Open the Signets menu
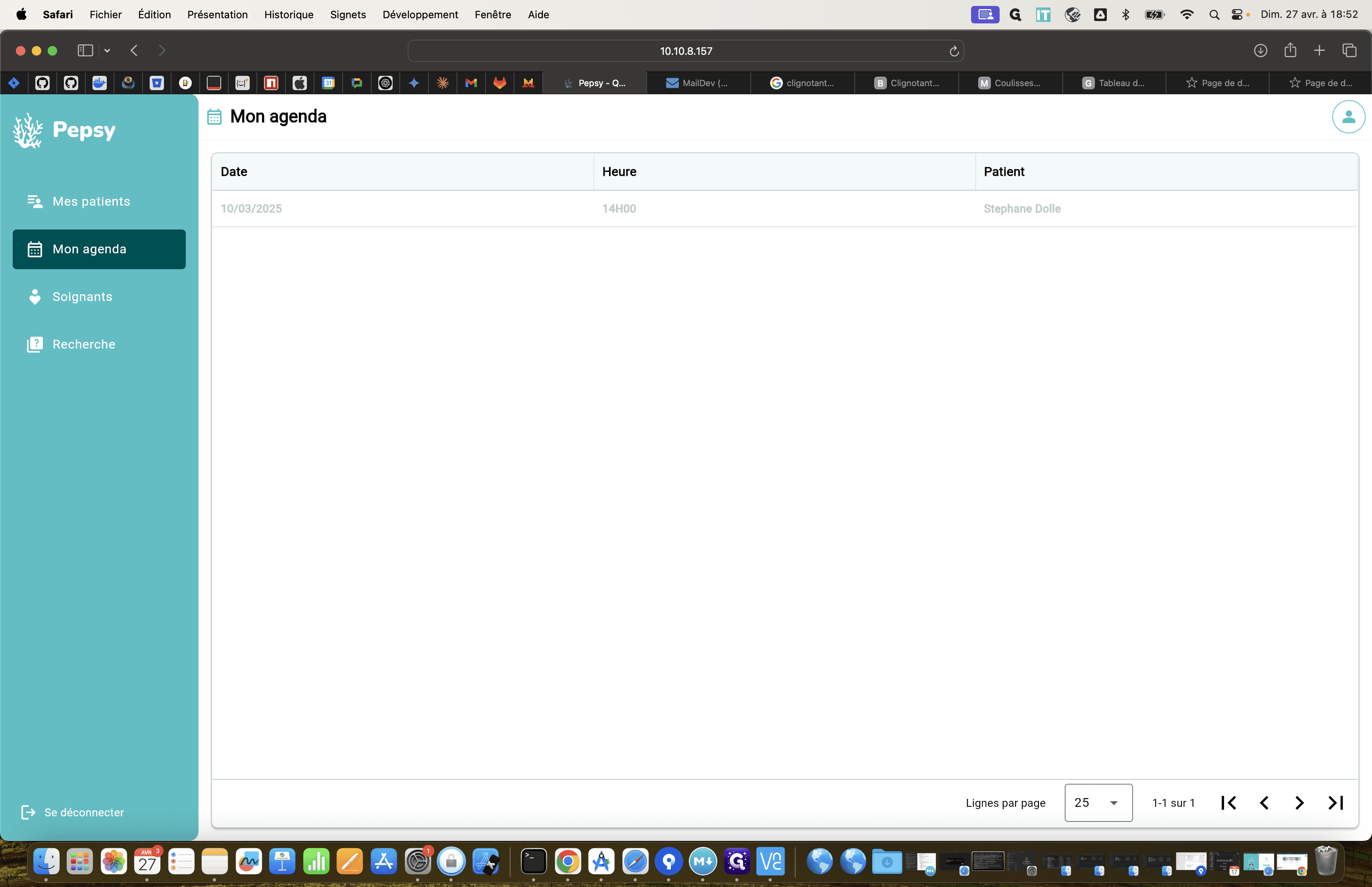The height and width of the screenshot is (887, 1372). pyautogui.click(x=348, y=14)
